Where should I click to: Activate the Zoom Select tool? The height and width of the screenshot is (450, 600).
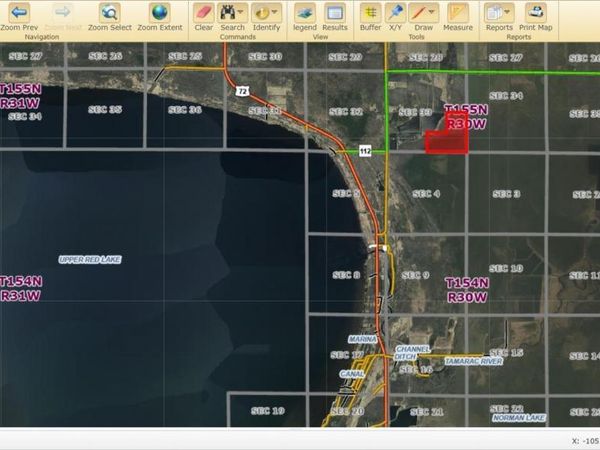click(108, 13)
